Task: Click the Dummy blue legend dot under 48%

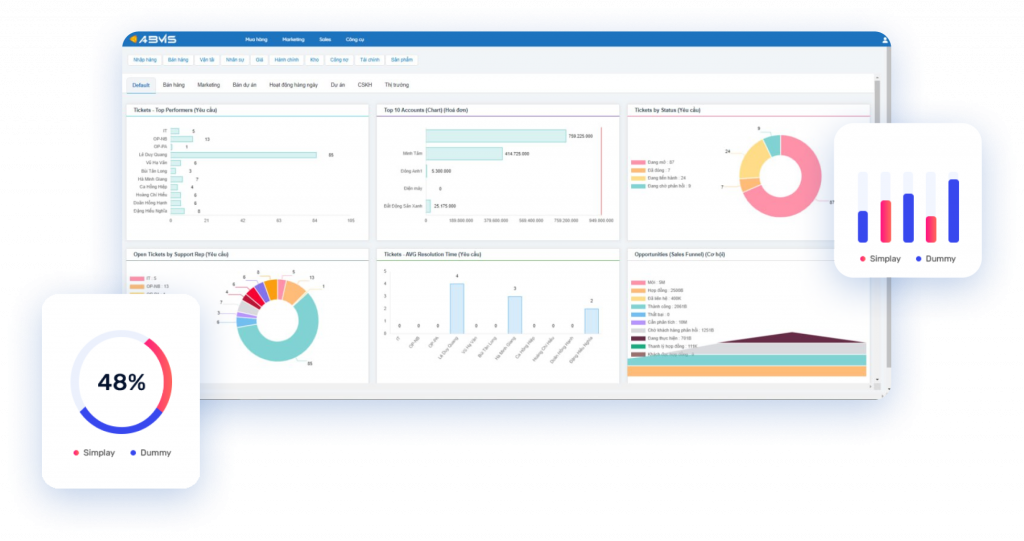Action: [x=133, y=453]
